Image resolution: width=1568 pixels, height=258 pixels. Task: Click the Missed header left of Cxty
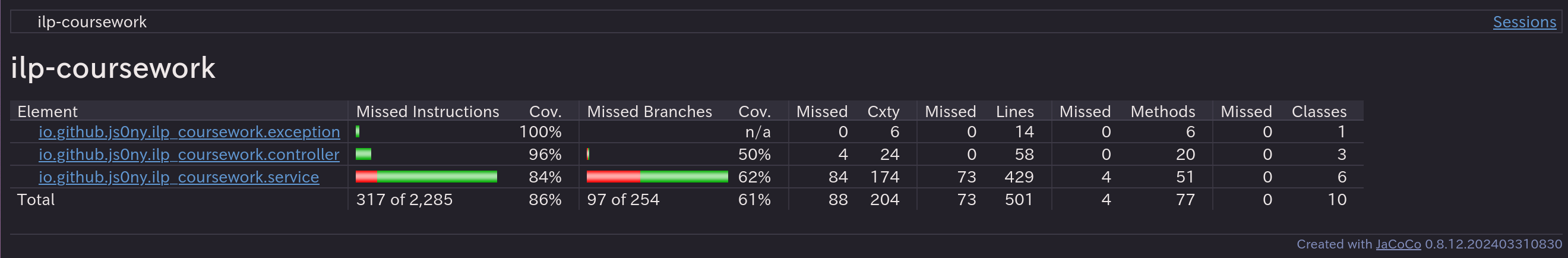821,112
